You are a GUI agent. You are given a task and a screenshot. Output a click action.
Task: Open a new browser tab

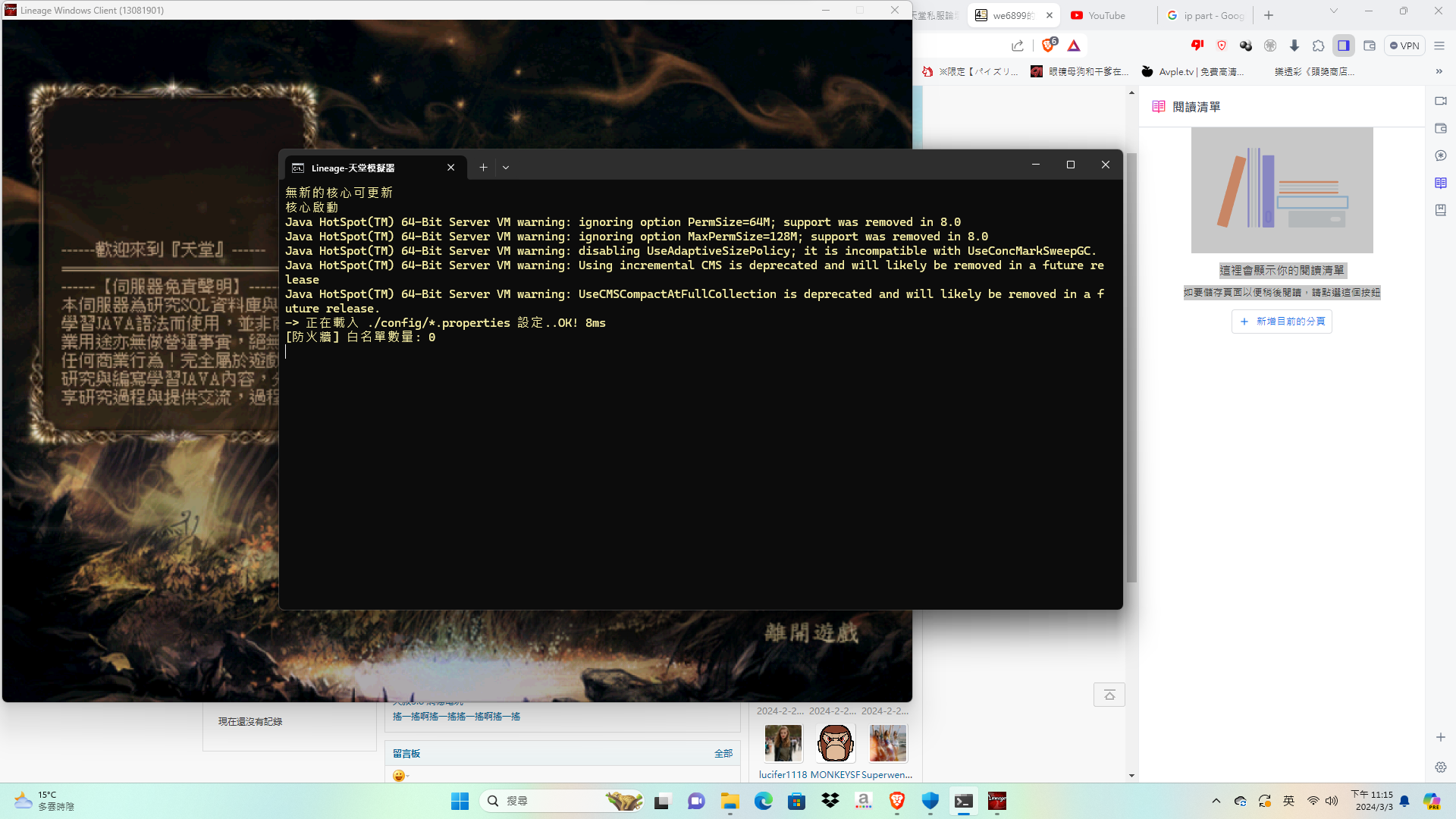[1269, 15]
